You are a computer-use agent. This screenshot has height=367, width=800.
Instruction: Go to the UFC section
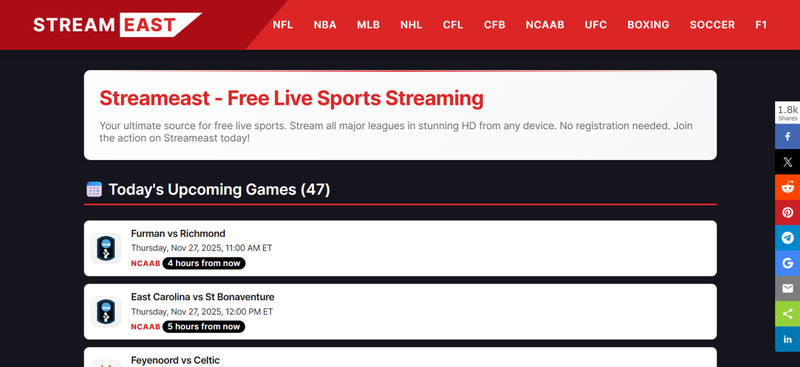(x=596, y=25)
